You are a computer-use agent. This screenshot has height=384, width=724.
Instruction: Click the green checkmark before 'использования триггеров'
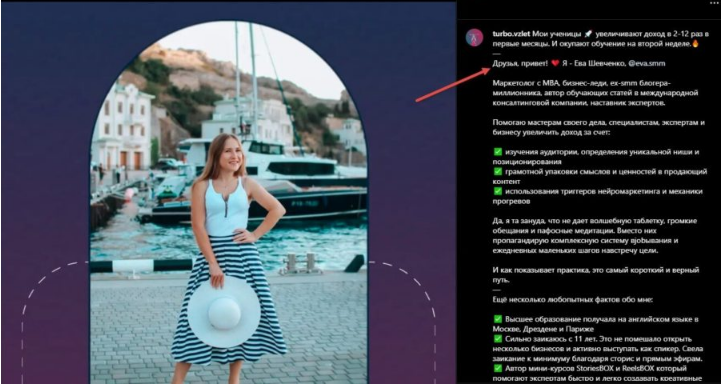pyautogui.click(x=497, y=191)
